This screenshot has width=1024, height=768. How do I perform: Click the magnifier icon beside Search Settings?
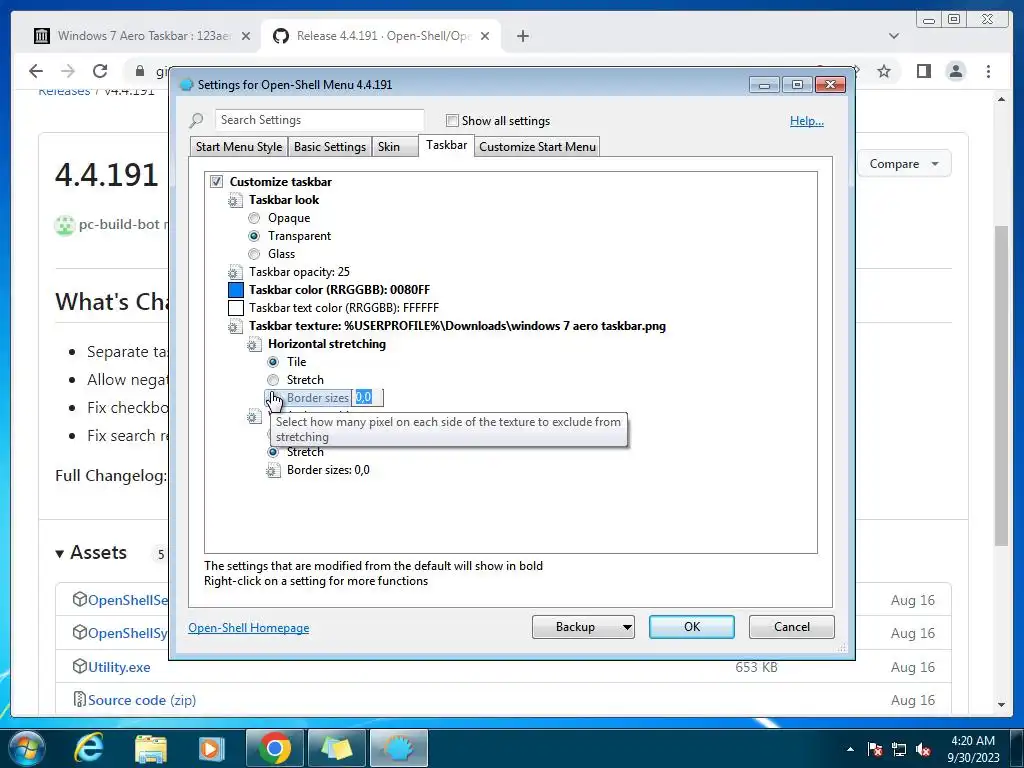(x=197, y=121)
